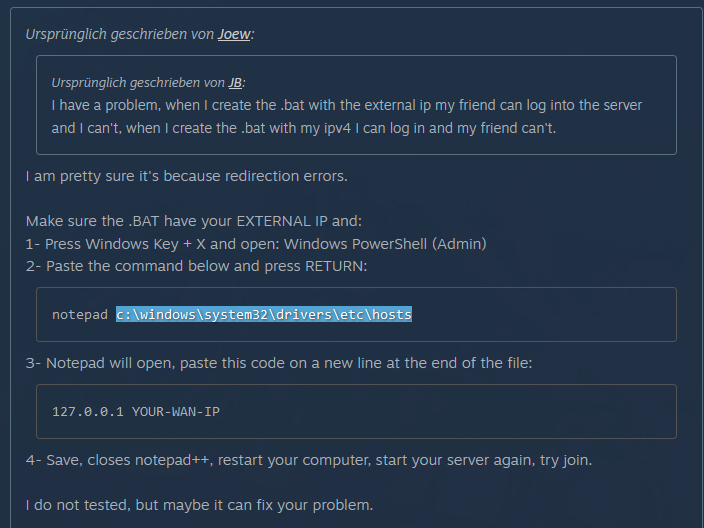Click step 3 'Notepad will open' line
The width and height of the screenshot is (704, 528).
pos(279,363)
